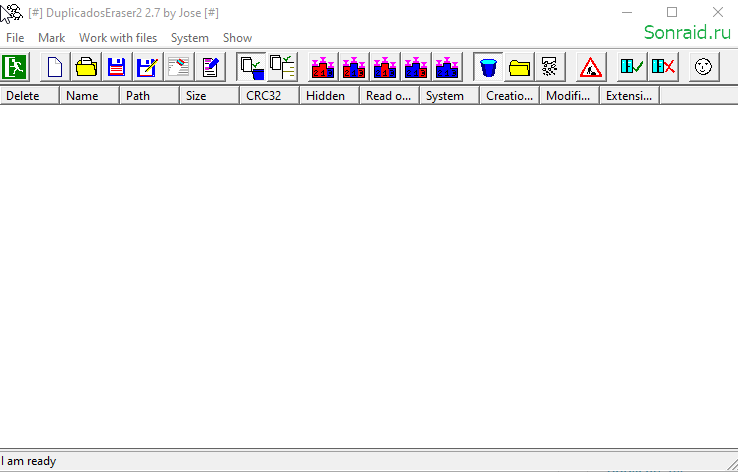The width and height of the screenshot is (738, 472).
Task: Open the Mark menu
Action: coord(52,38)
